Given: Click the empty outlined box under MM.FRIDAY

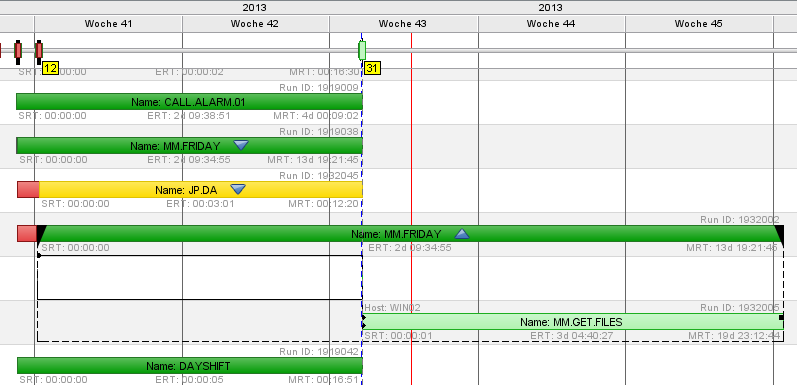Looking at the screenshot, I should tap(200, 277).
